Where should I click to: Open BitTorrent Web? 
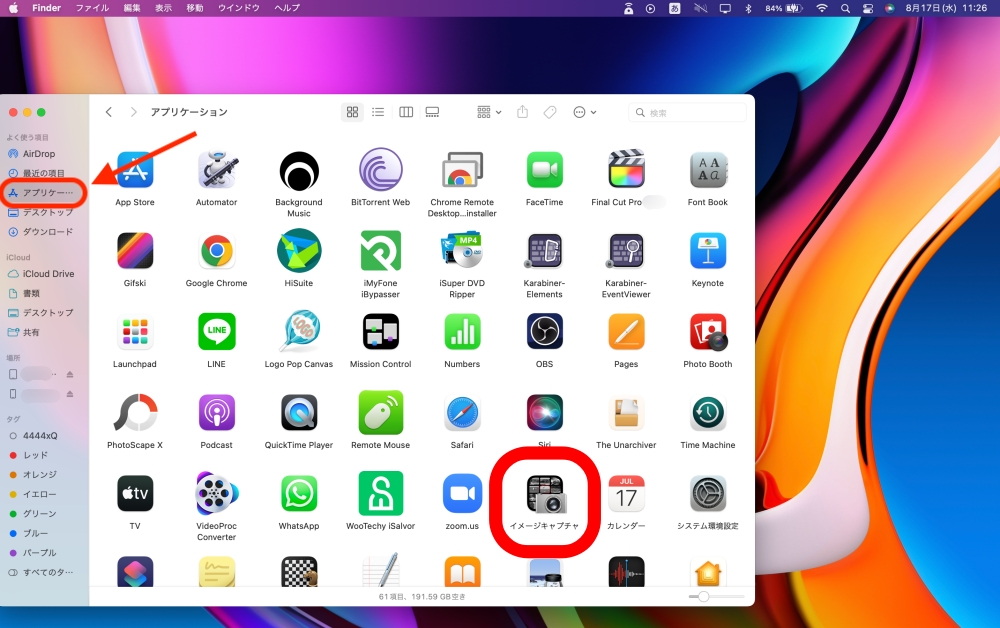381,170
